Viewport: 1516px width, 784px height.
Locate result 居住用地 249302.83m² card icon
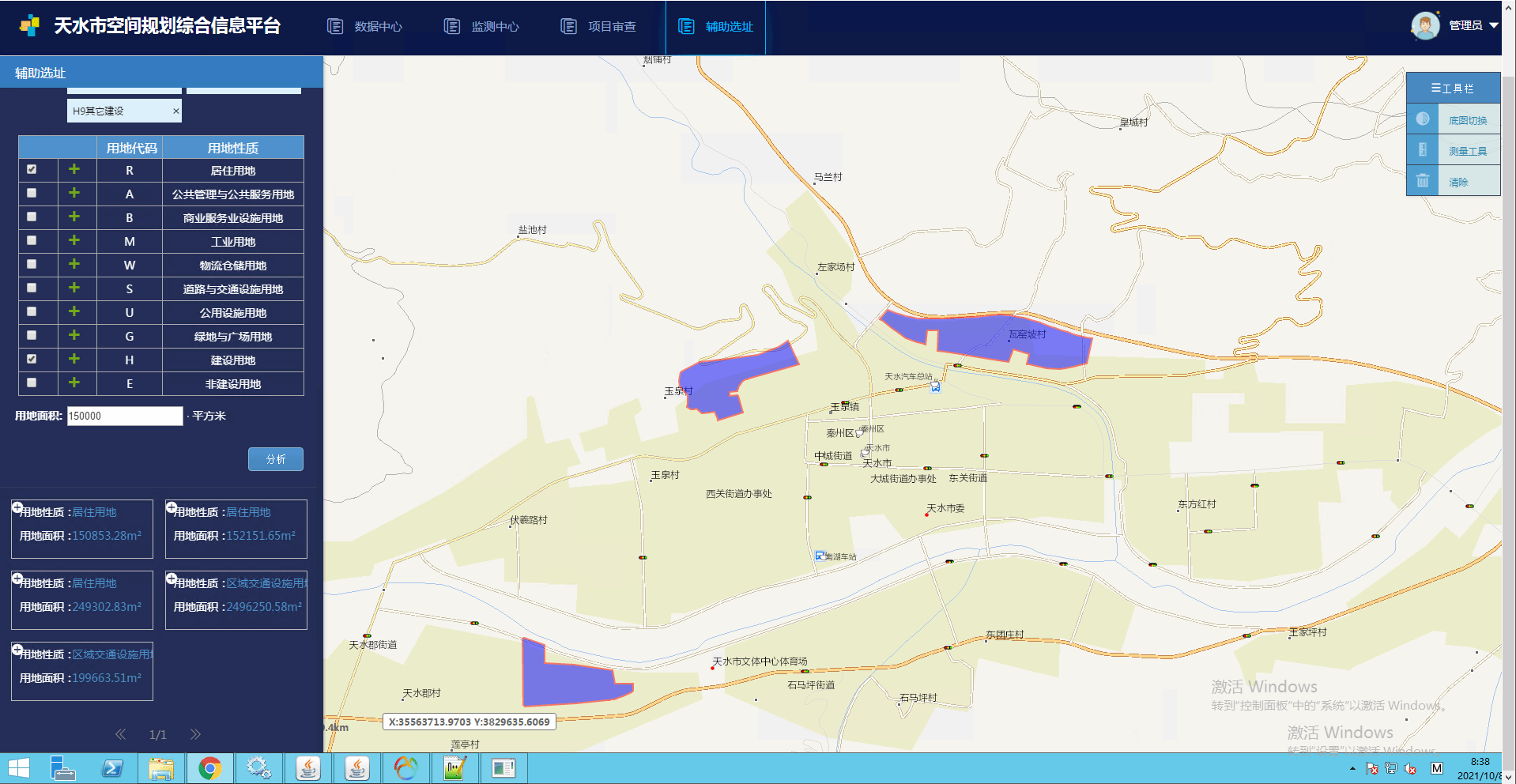(17, 579)
